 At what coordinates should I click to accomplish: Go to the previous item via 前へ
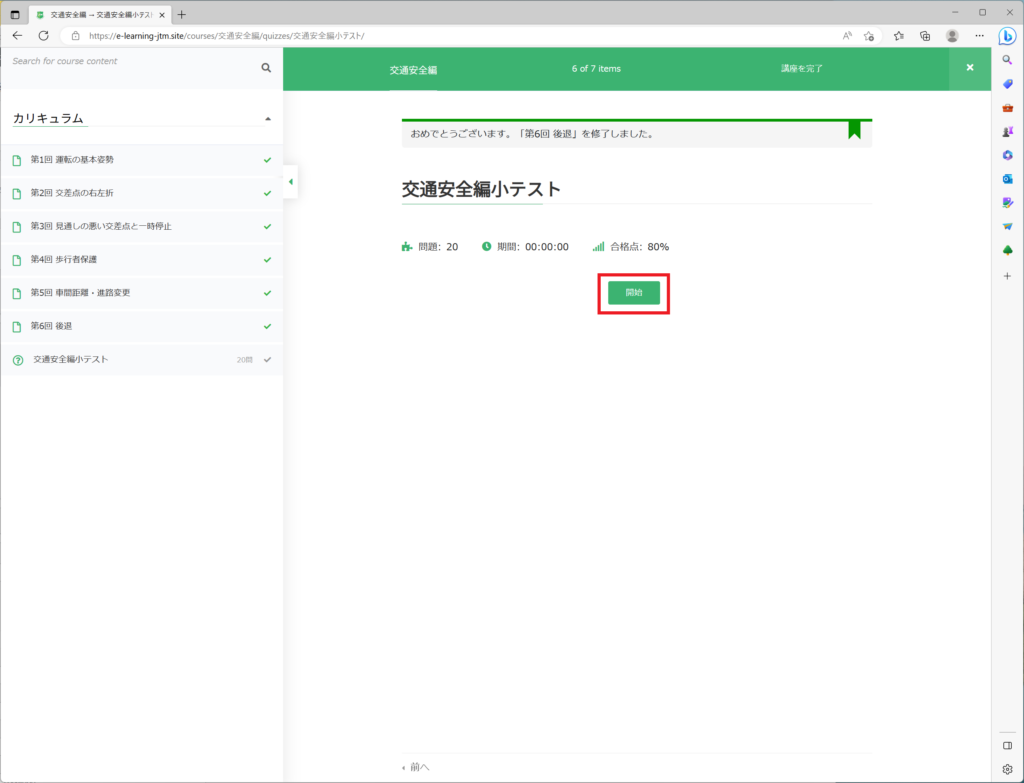(416, 767)
